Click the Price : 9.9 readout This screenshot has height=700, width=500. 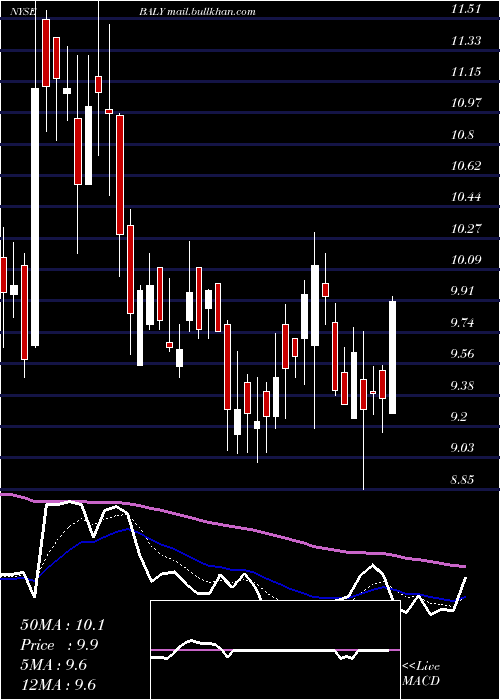click(x=59, y=645)
